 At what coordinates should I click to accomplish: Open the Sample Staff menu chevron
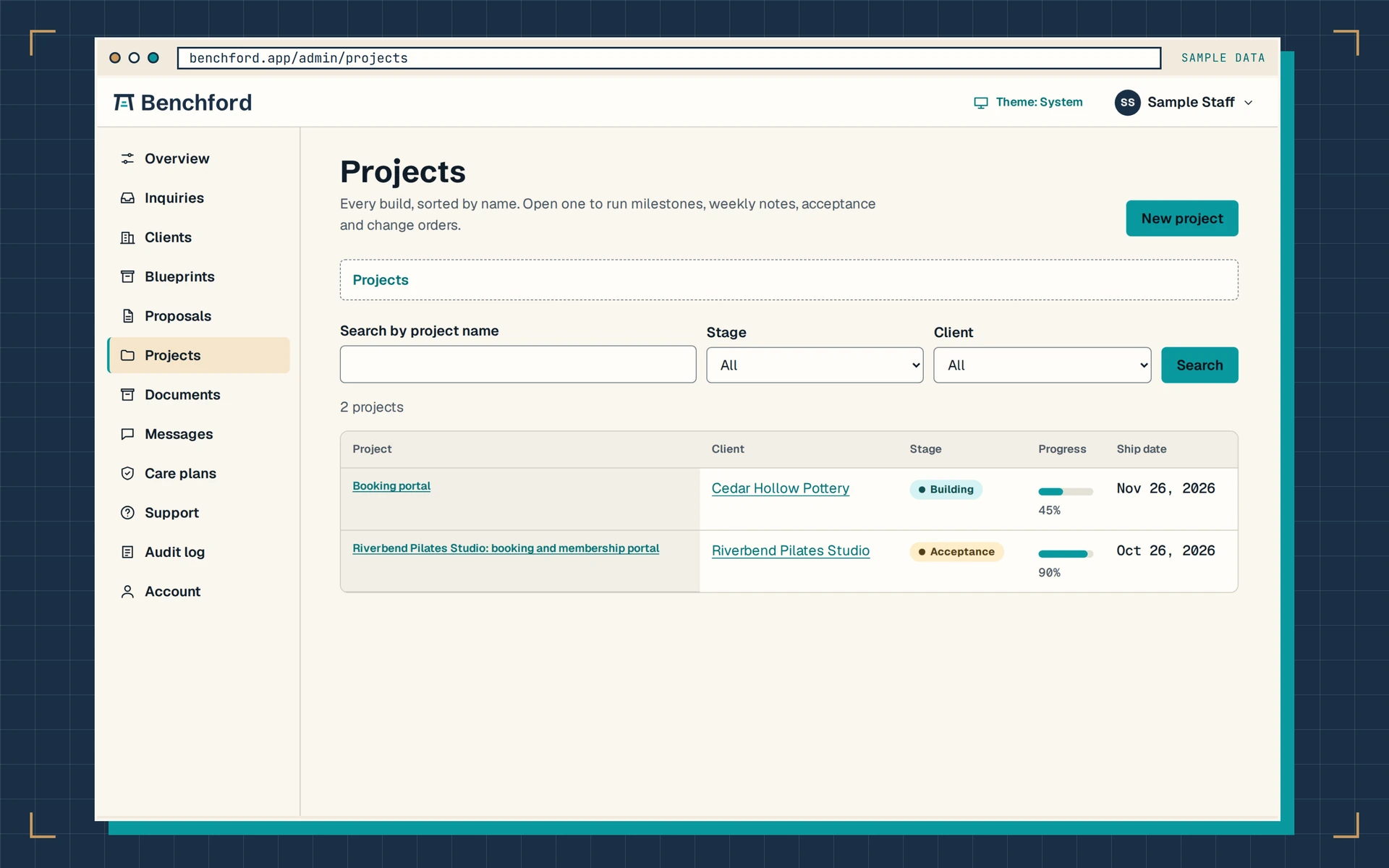(x=1248, y=103)
